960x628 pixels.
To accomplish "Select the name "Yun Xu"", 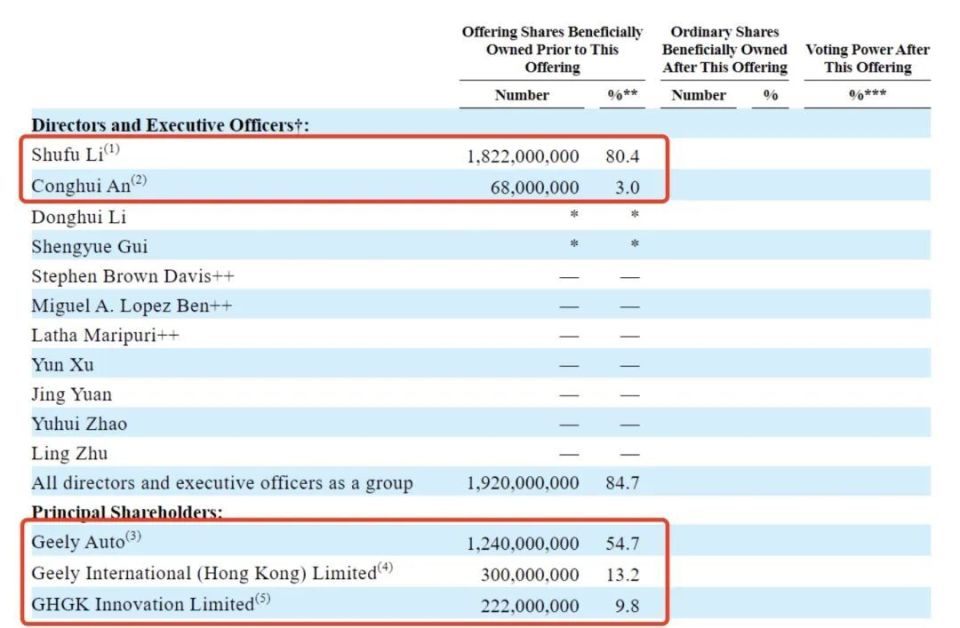I will (62, 365).
